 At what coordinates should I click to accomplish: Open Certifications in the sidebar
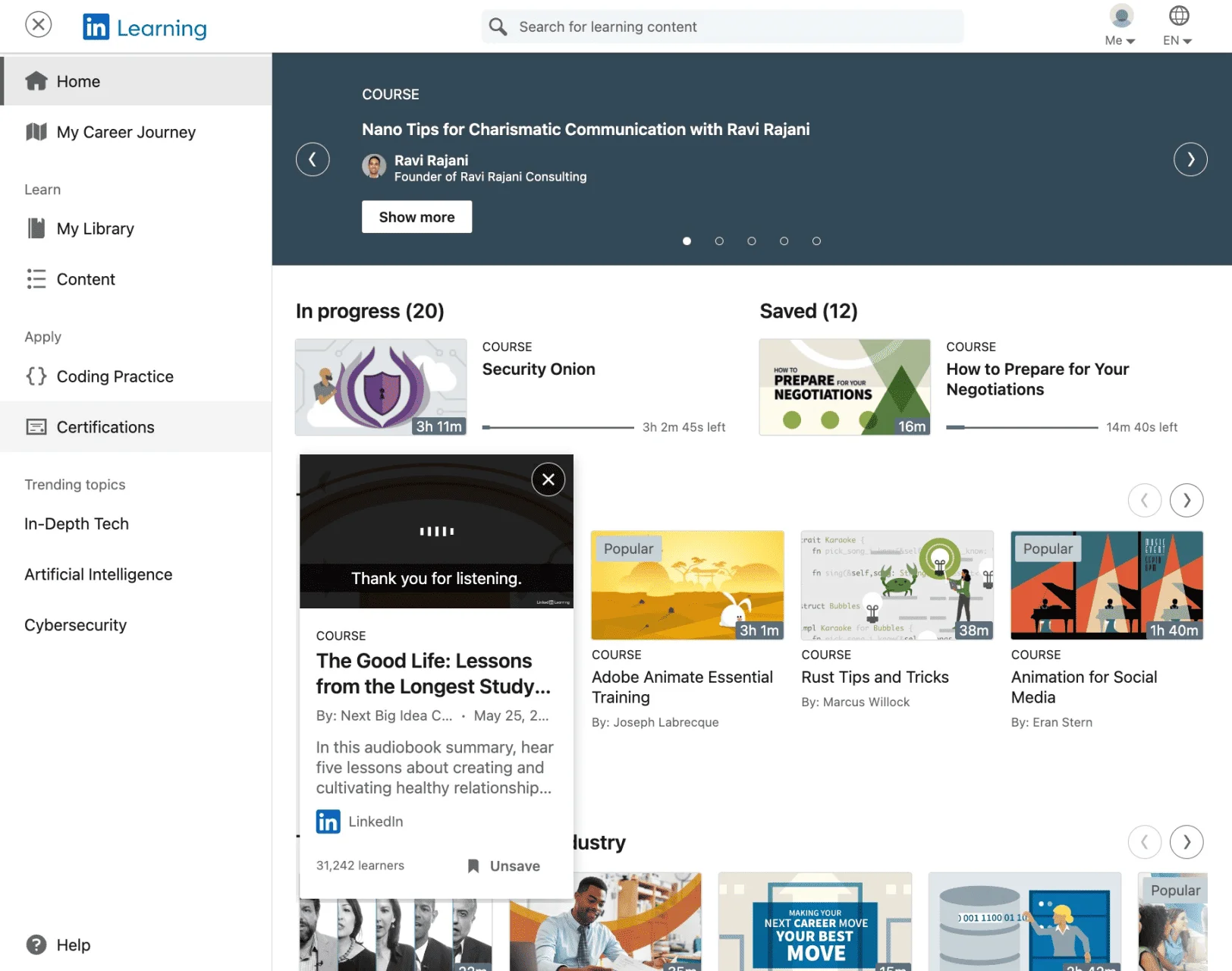click(136, 427)
